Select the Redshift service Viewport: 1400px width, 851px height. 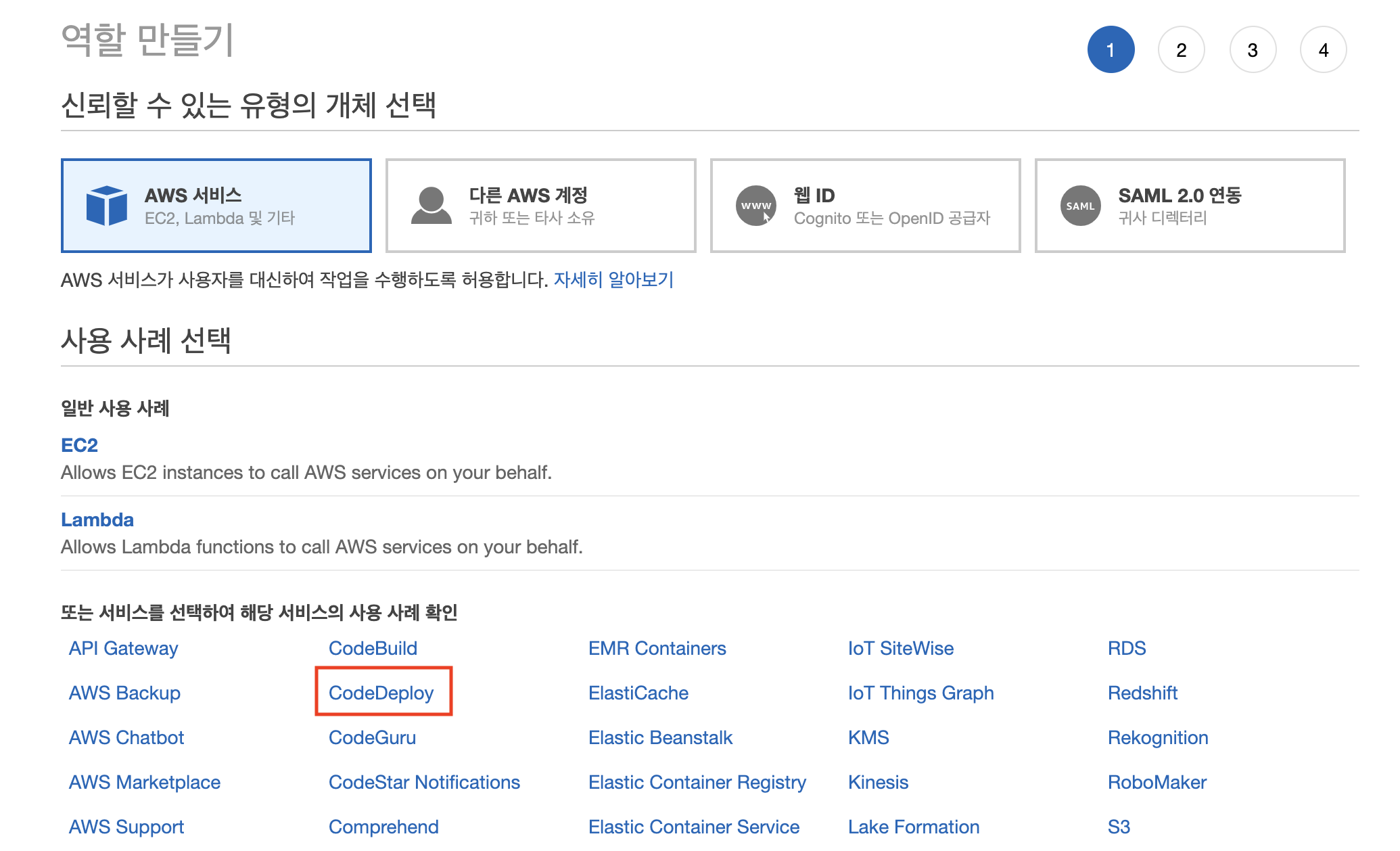pyautogui.click(x=1142, y=693)
